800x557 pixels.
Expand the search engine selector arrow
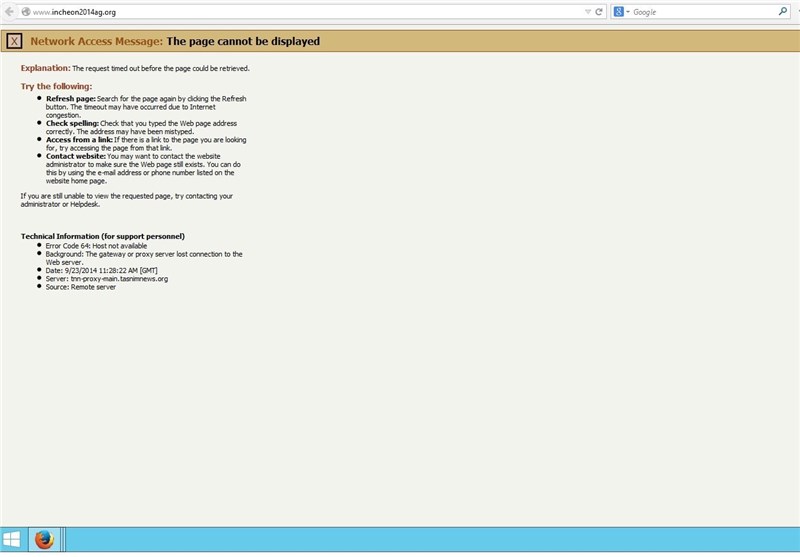629,12
